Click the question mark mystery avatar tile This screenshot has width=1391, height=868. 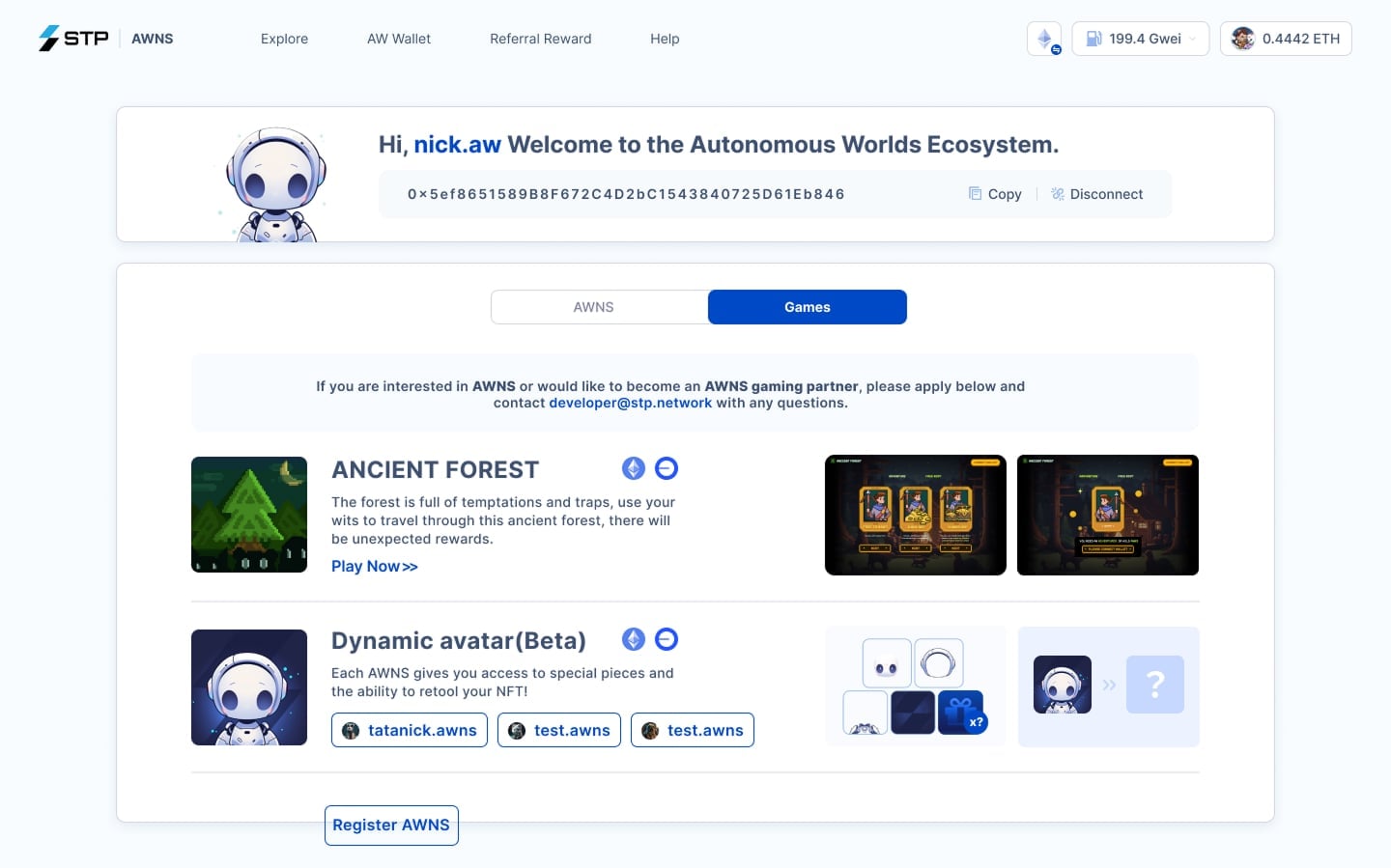point(1155,685)
